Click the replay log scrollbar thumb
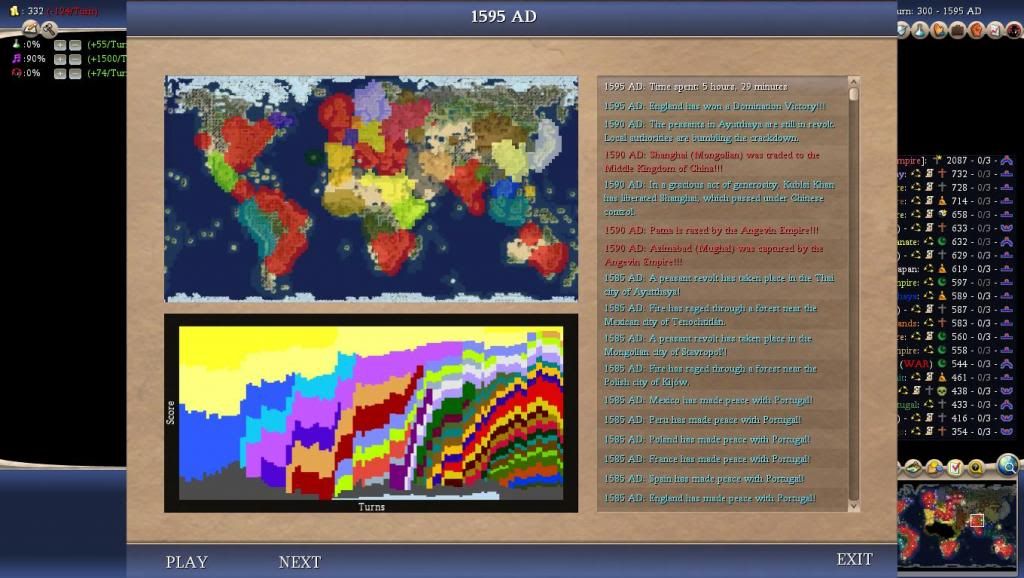Image resolution: width=1024 pixels, height=578 pixels. tap(853, 95)
